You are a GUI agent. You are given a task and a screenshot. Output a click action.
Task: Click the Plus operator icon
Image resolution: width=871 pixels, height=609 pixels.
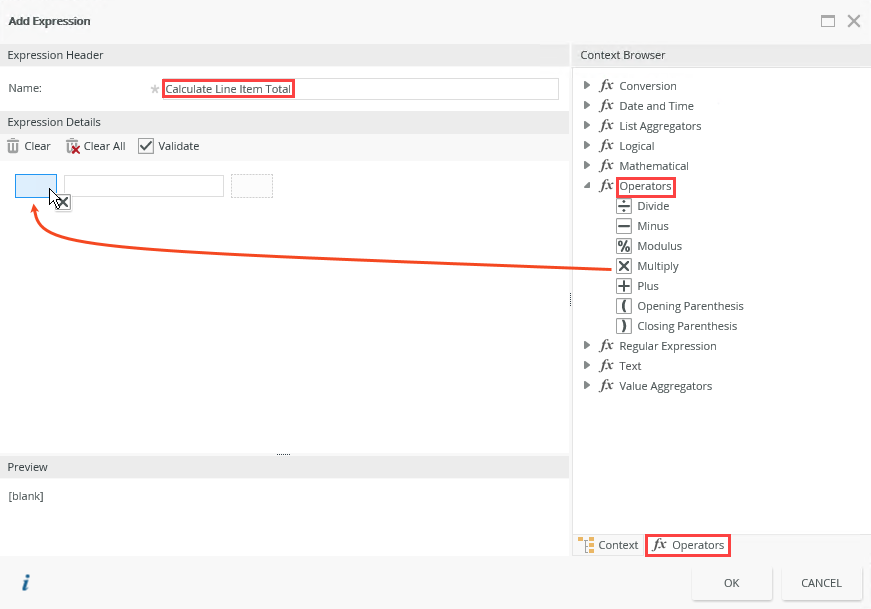point(624,286)
